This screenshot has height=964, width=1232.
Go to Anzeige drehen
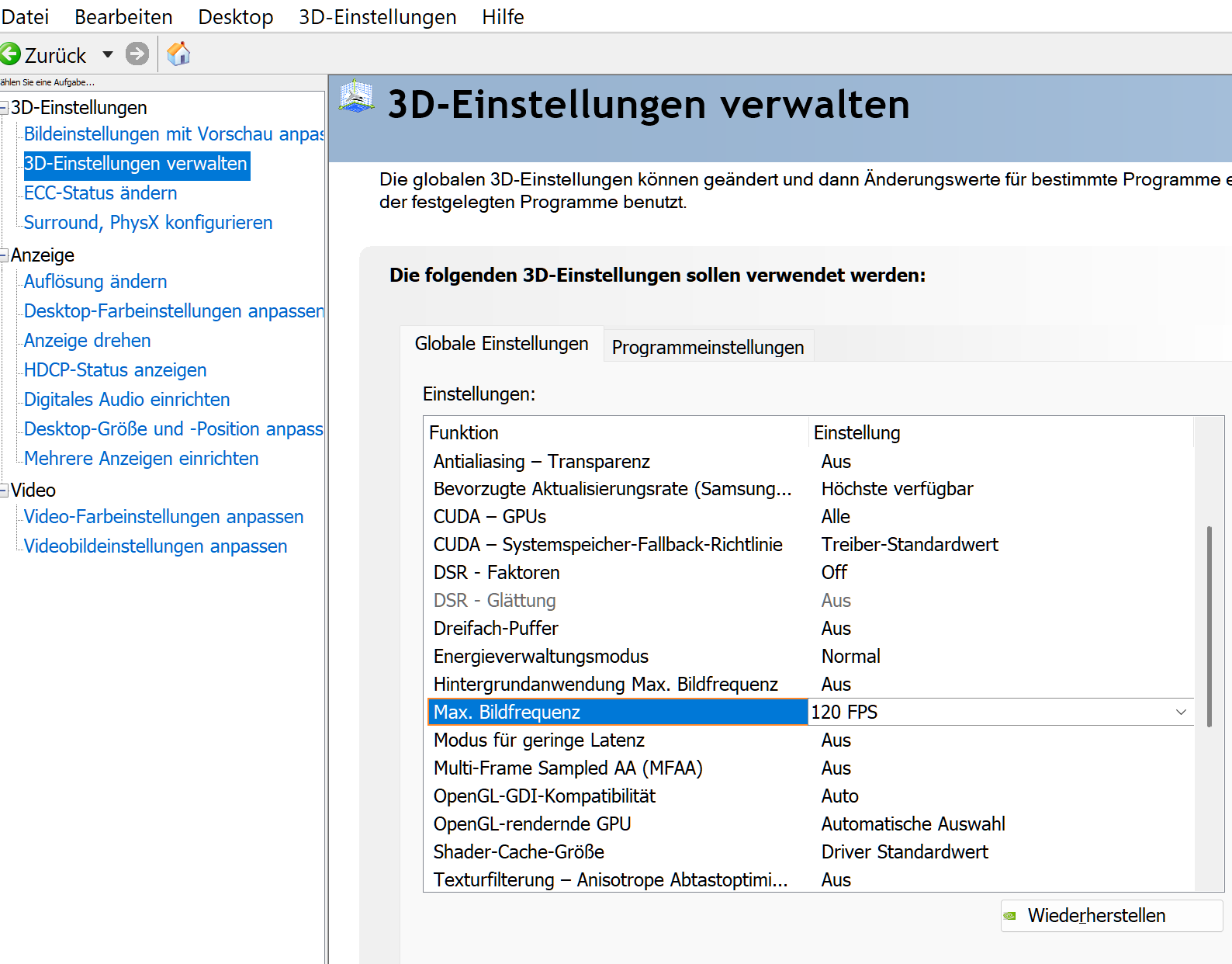[x=88, y=341]
